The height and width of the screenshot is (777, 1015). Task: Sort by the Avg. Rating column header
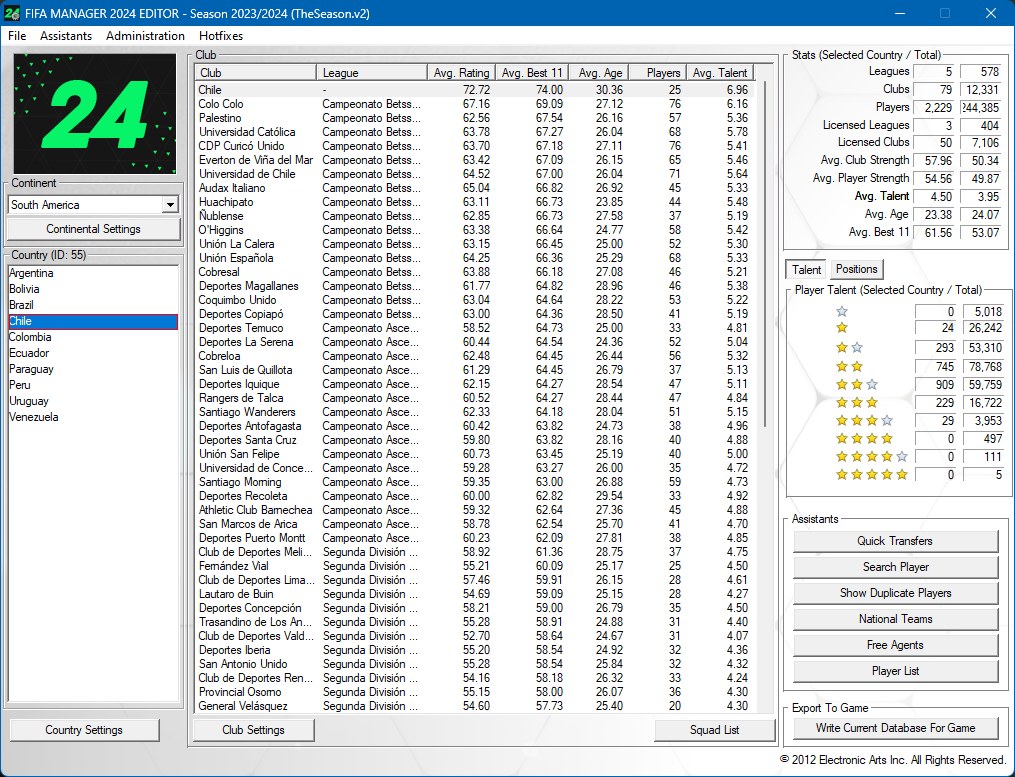click(462, 73)
